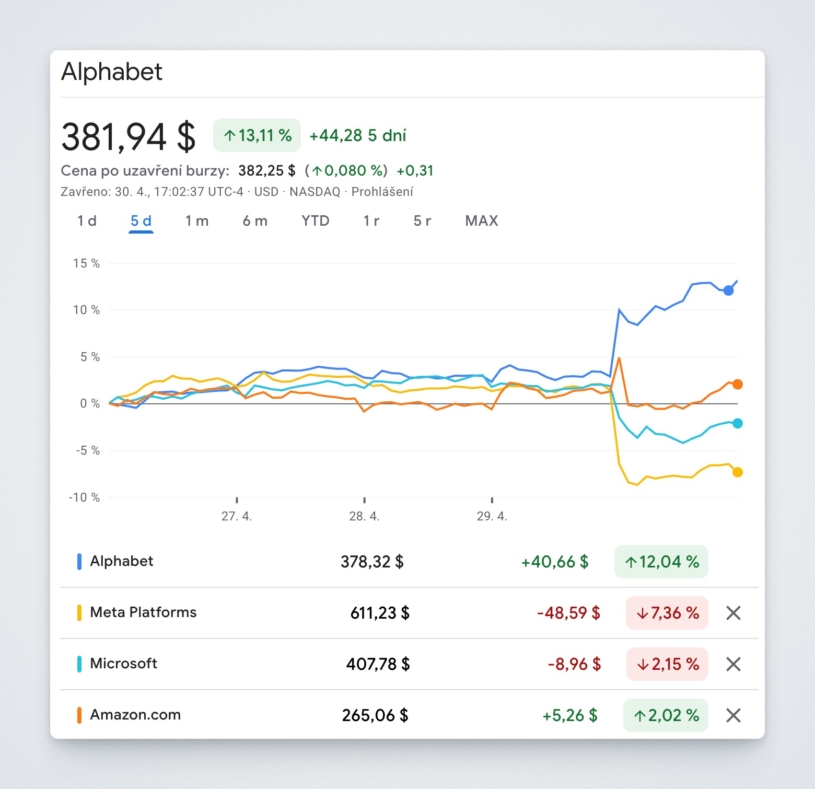815x789 pixels.
Task: Open Amazon.com stock row
Action: pyautogui.click(x=409, y=715)
